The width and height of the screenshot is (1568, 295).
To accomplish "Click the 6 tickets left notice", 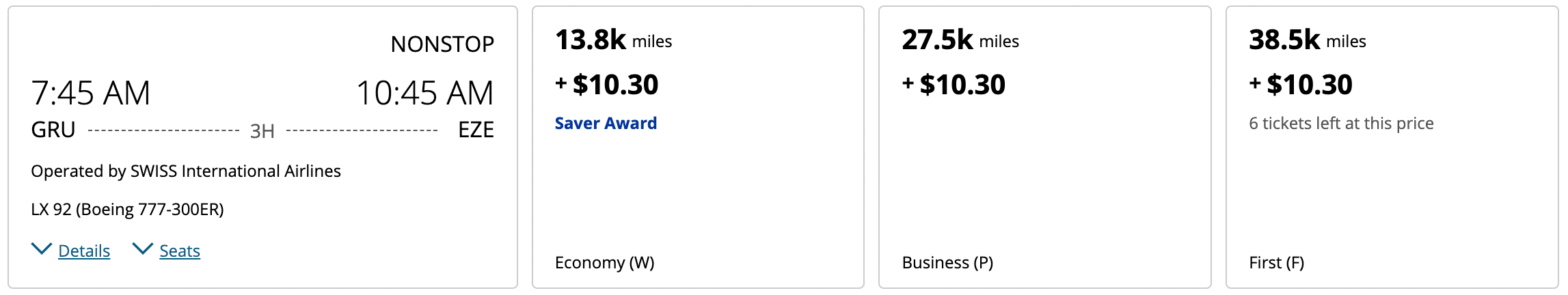I will click(1341, 124).
